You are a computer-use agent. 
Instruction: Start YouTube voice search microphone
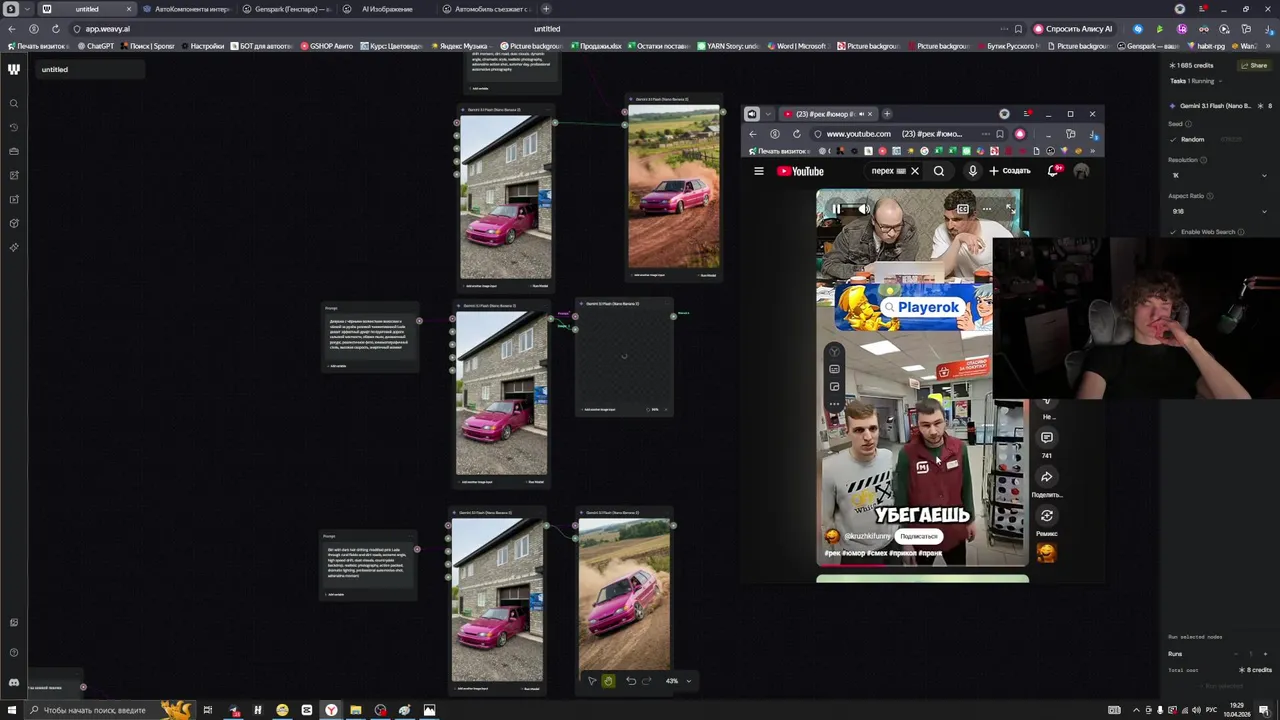(973, 171)
